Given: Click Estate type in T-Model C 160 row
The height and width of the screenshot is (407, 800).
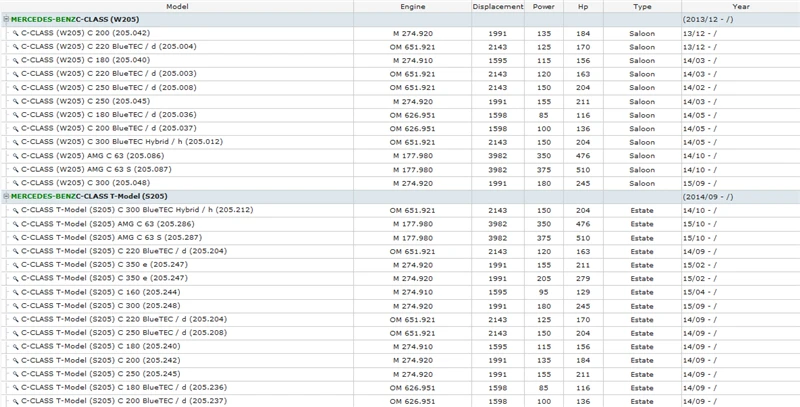Looking at the screenshot, I should [642, 293].
